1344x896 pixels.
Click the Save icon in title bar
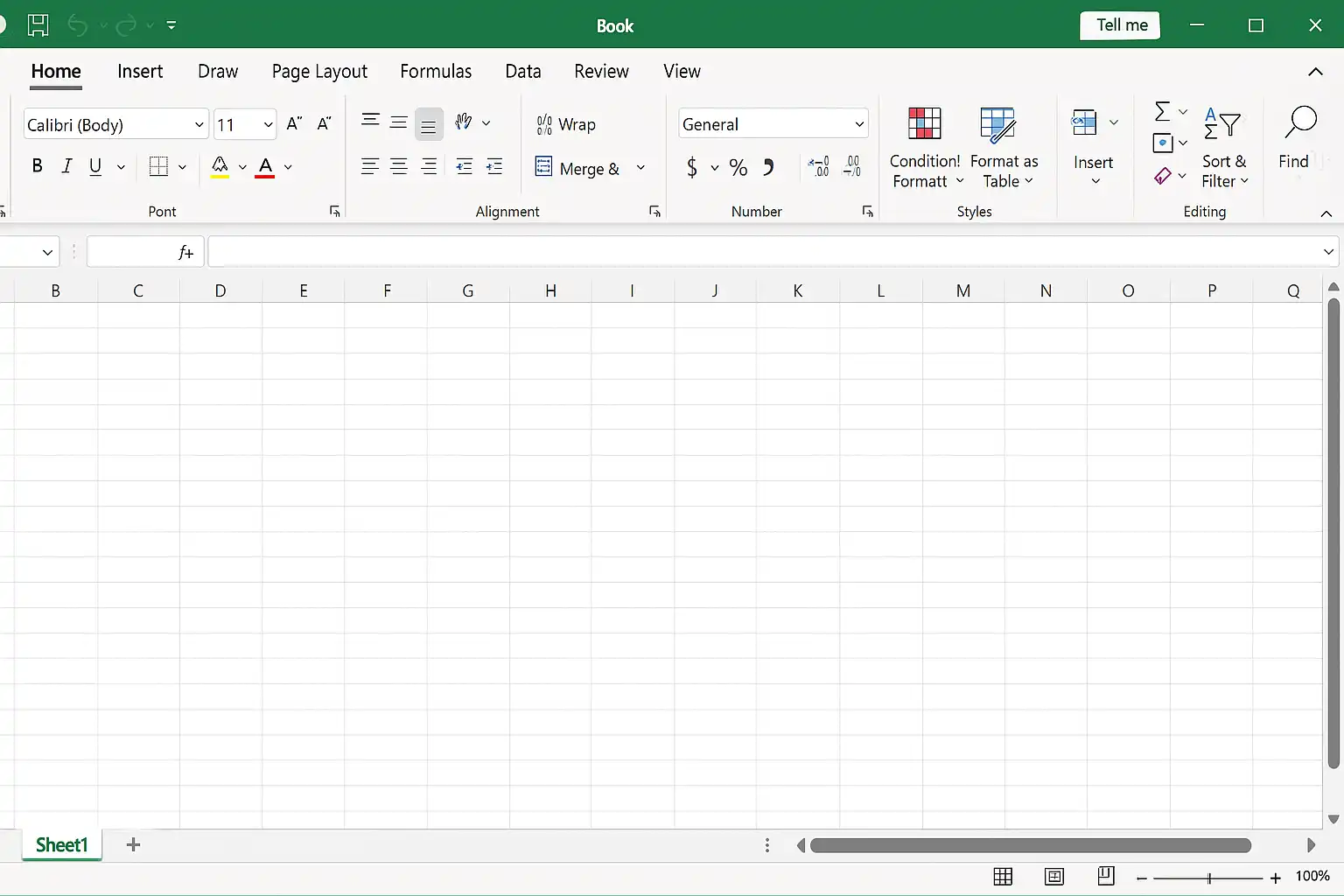click(x=38, y=25)
